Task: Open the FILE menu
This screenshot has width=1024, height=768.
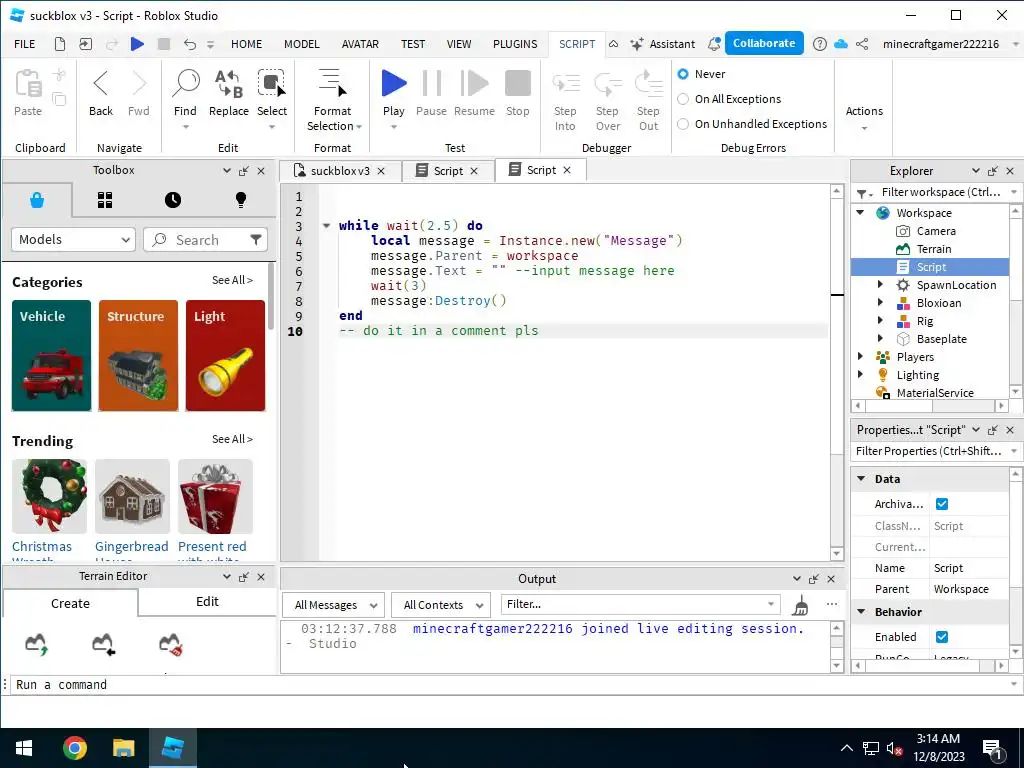Action: pyautogui.click(x=25, y=44)
